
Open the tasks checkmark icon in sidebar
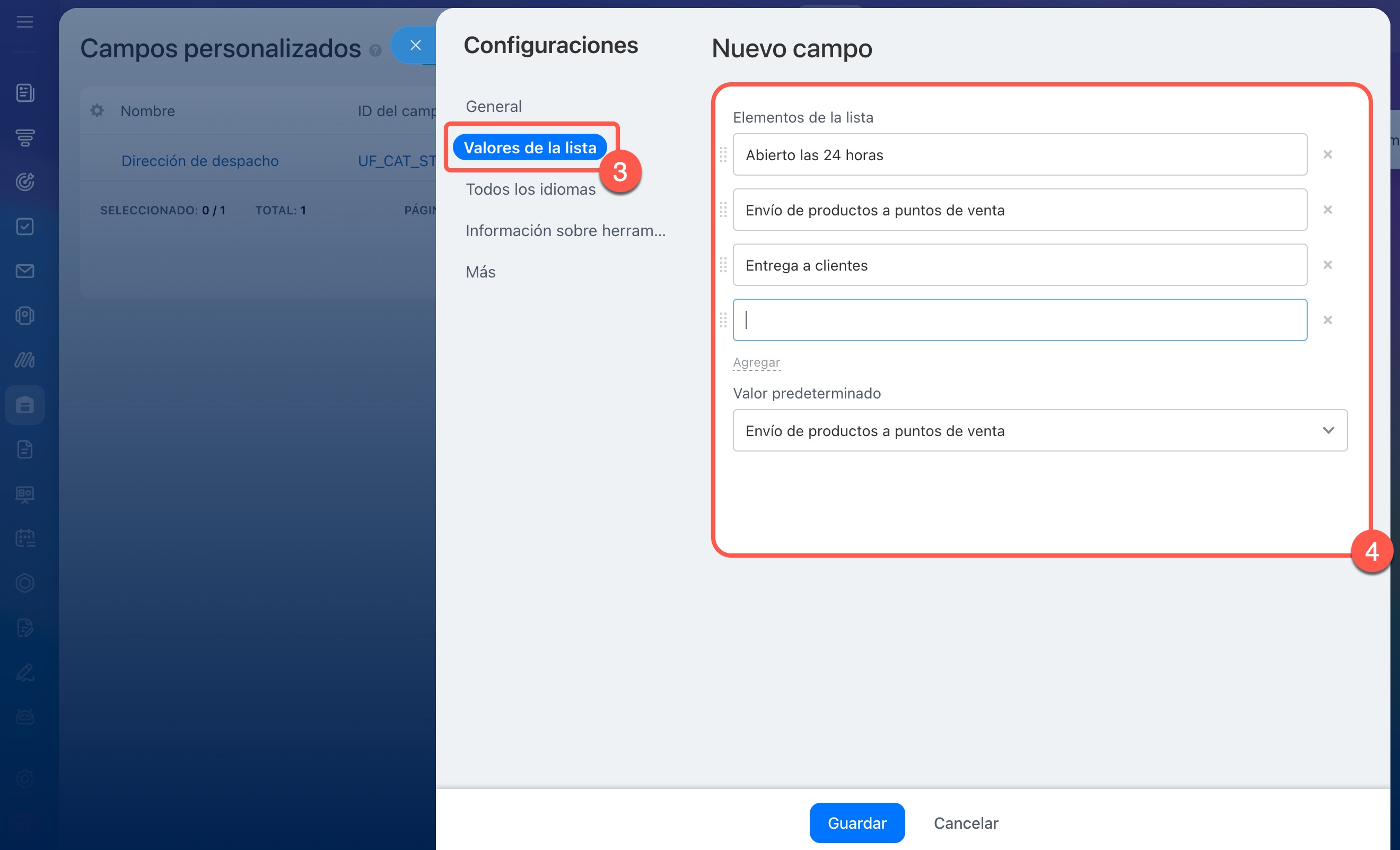tap(25, 227)
